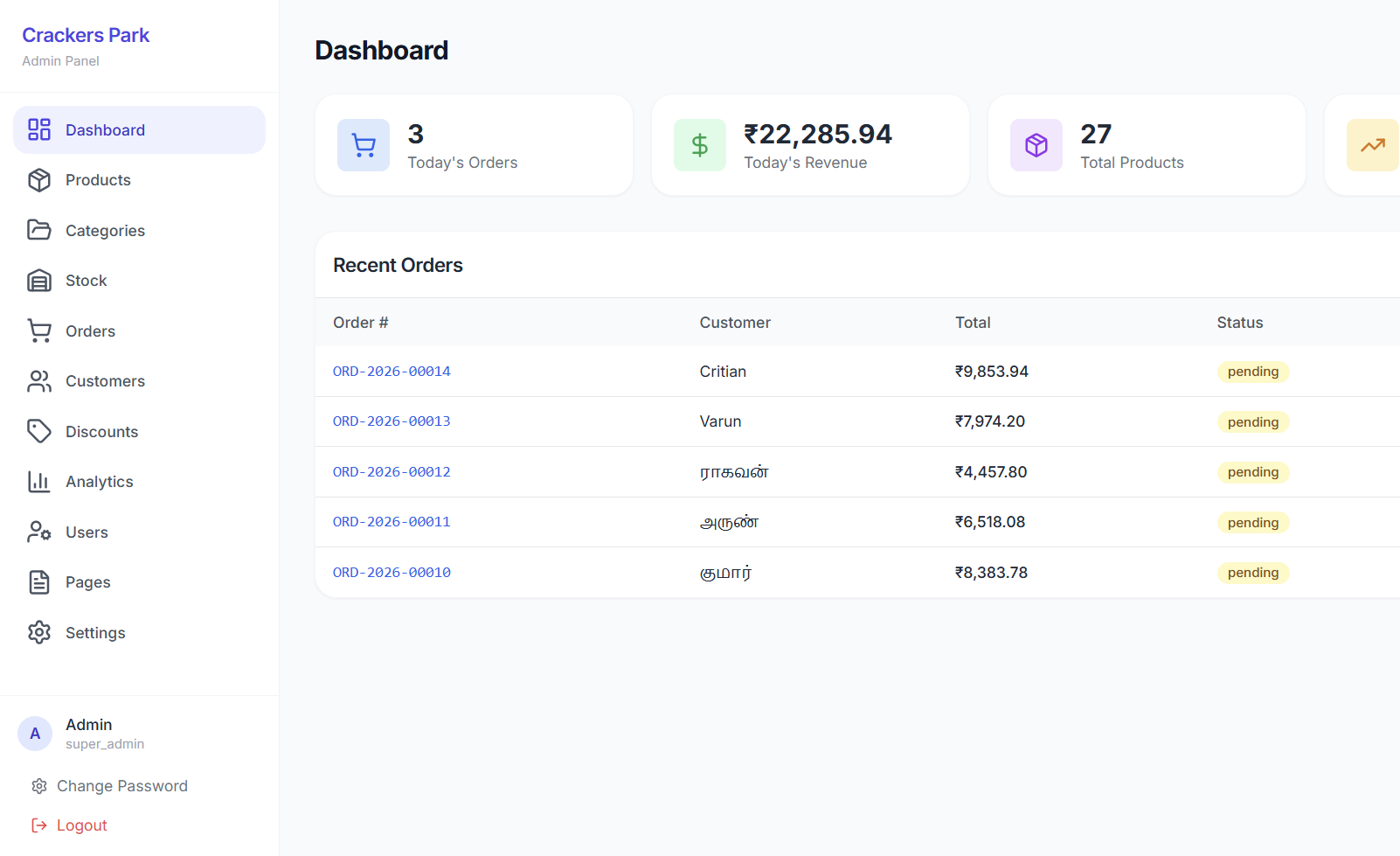Click the Pages document icon
Viewport: 1400px width, 856px height.
click(39, 582)
